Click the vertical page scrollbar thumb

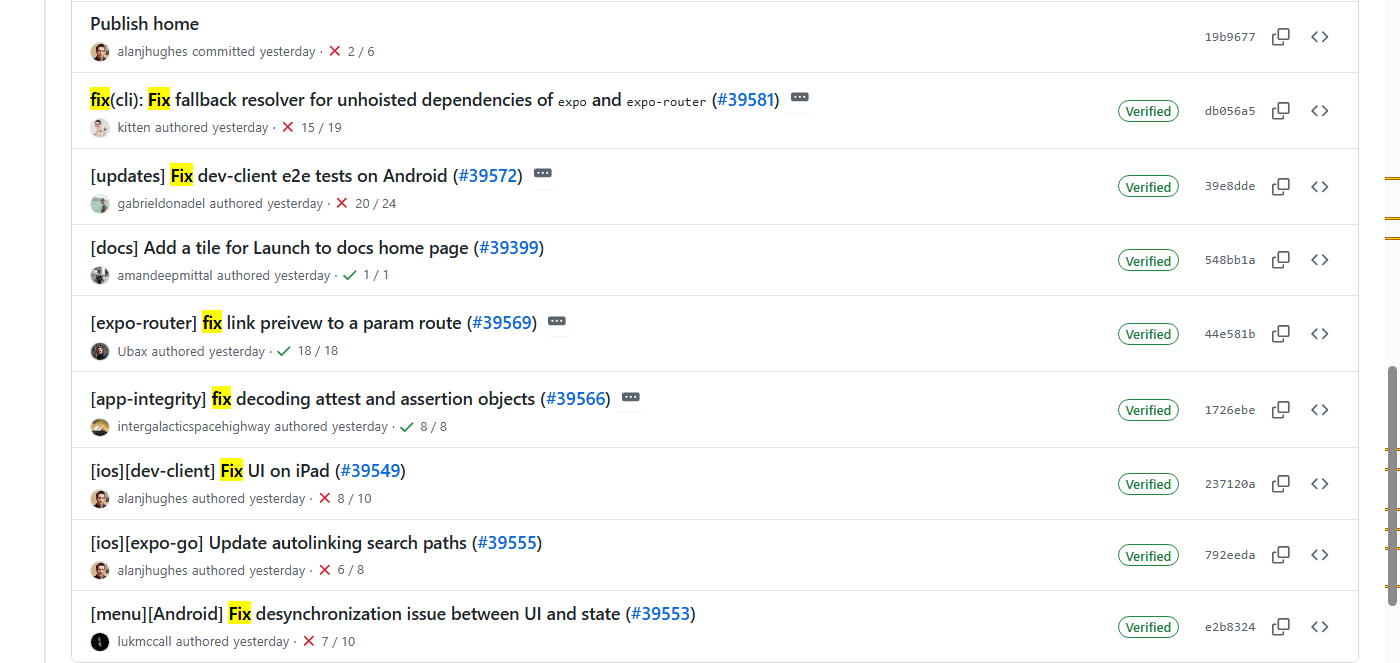pyautogui.click(x=1392, y=485)
